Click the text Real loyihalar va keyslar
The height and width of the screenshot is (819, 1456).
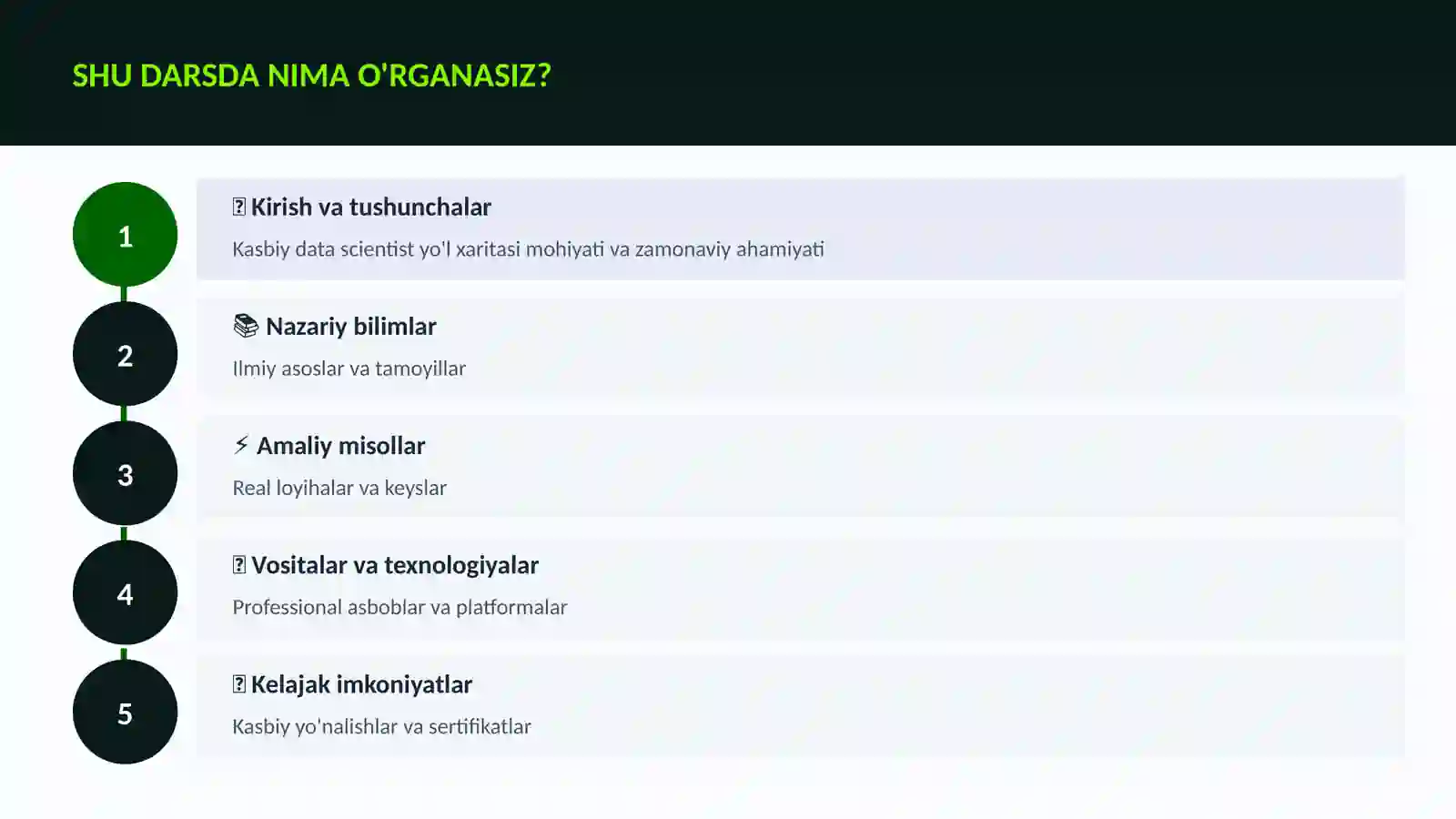339,487
